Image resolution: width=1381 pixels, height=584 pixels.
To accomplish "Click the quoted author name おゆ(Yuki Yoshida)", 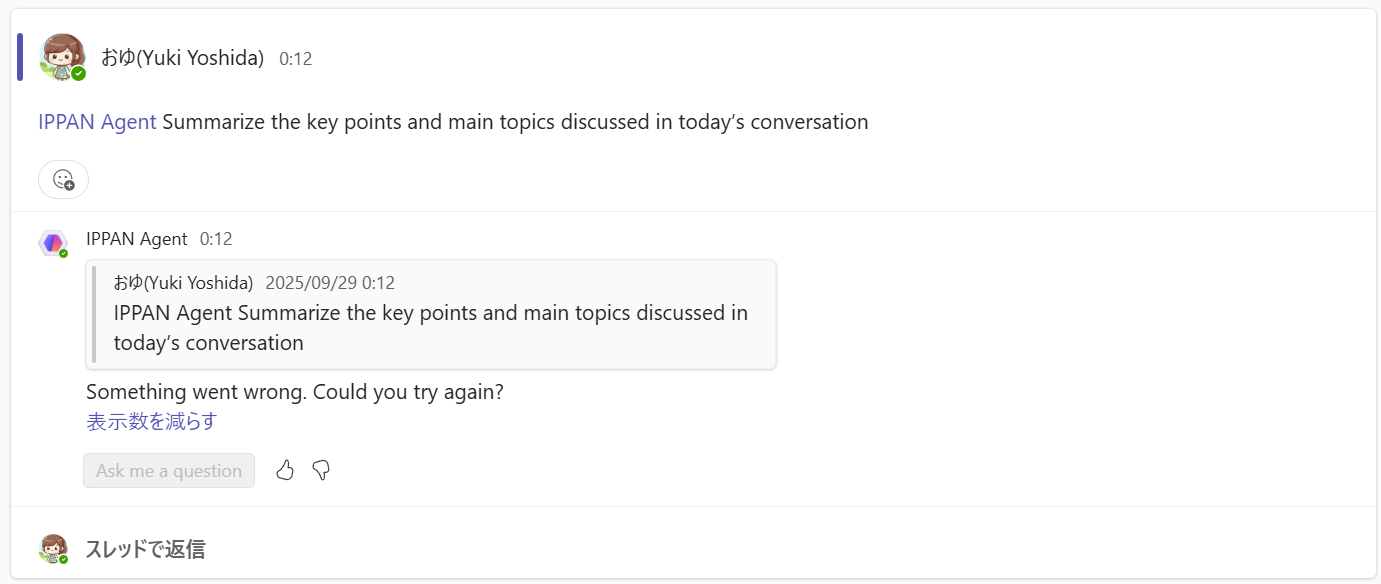I will [183, 283].
